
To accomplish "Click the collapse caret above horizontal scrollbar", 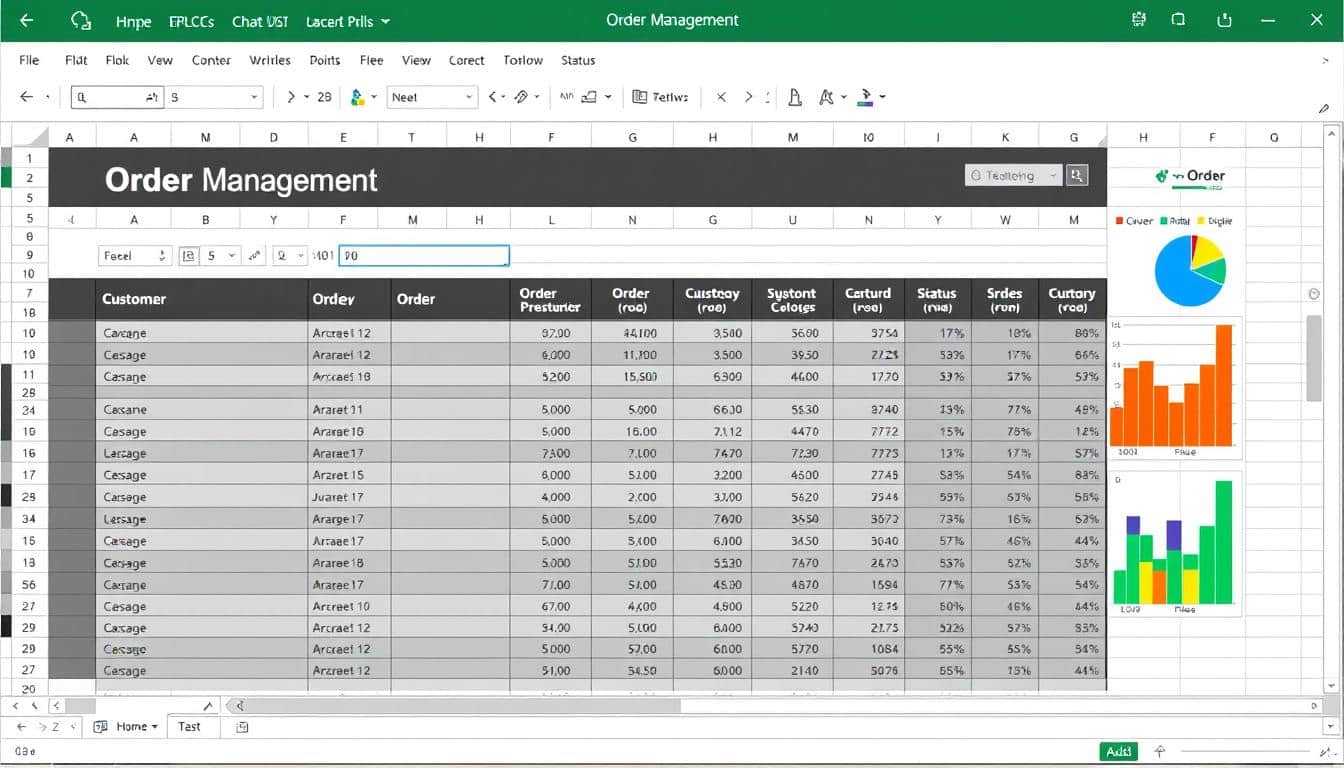I will [208, 706].
